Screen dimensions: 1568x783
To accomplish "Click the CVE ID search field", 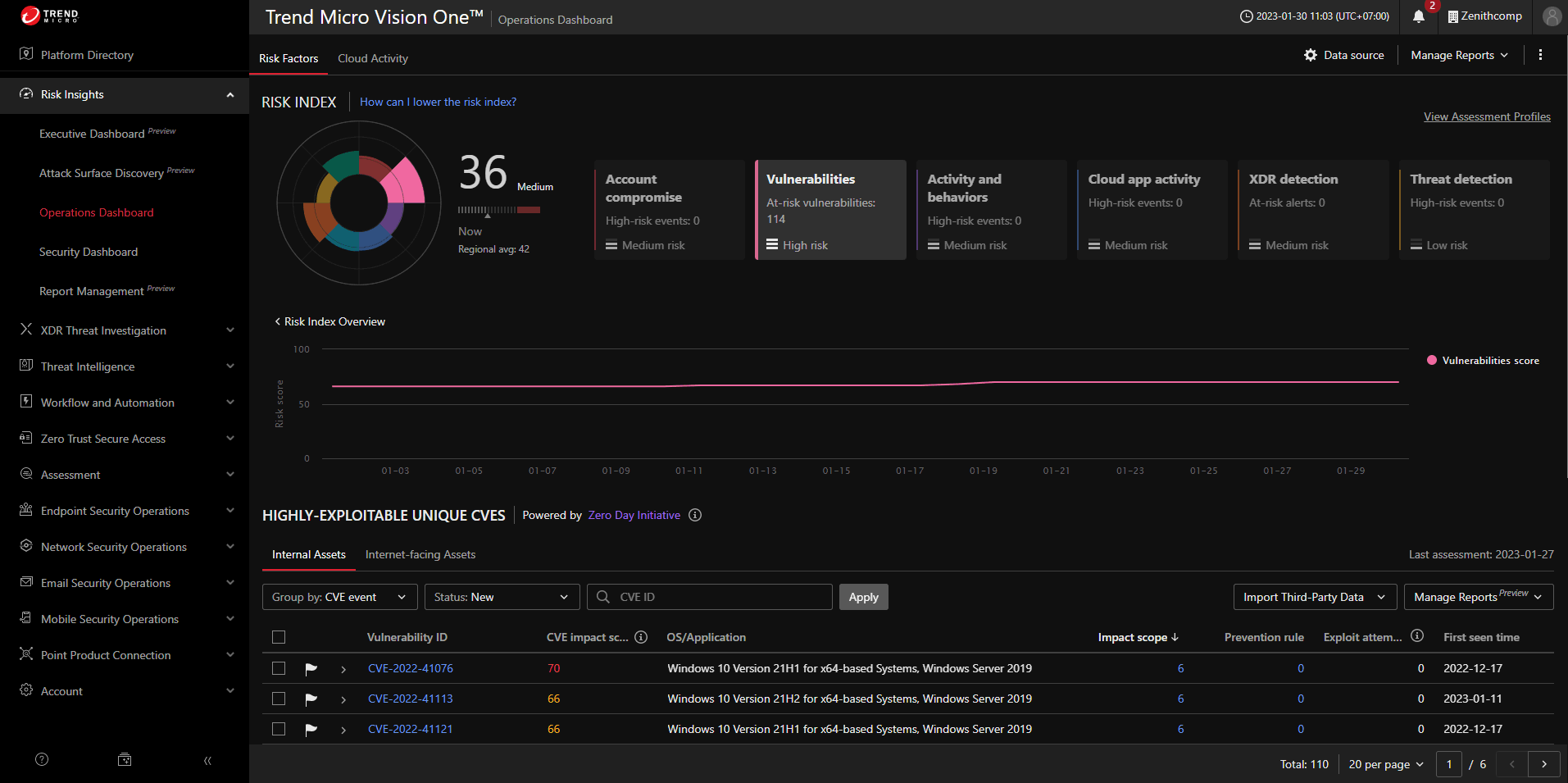I will (x=710, y=597).
